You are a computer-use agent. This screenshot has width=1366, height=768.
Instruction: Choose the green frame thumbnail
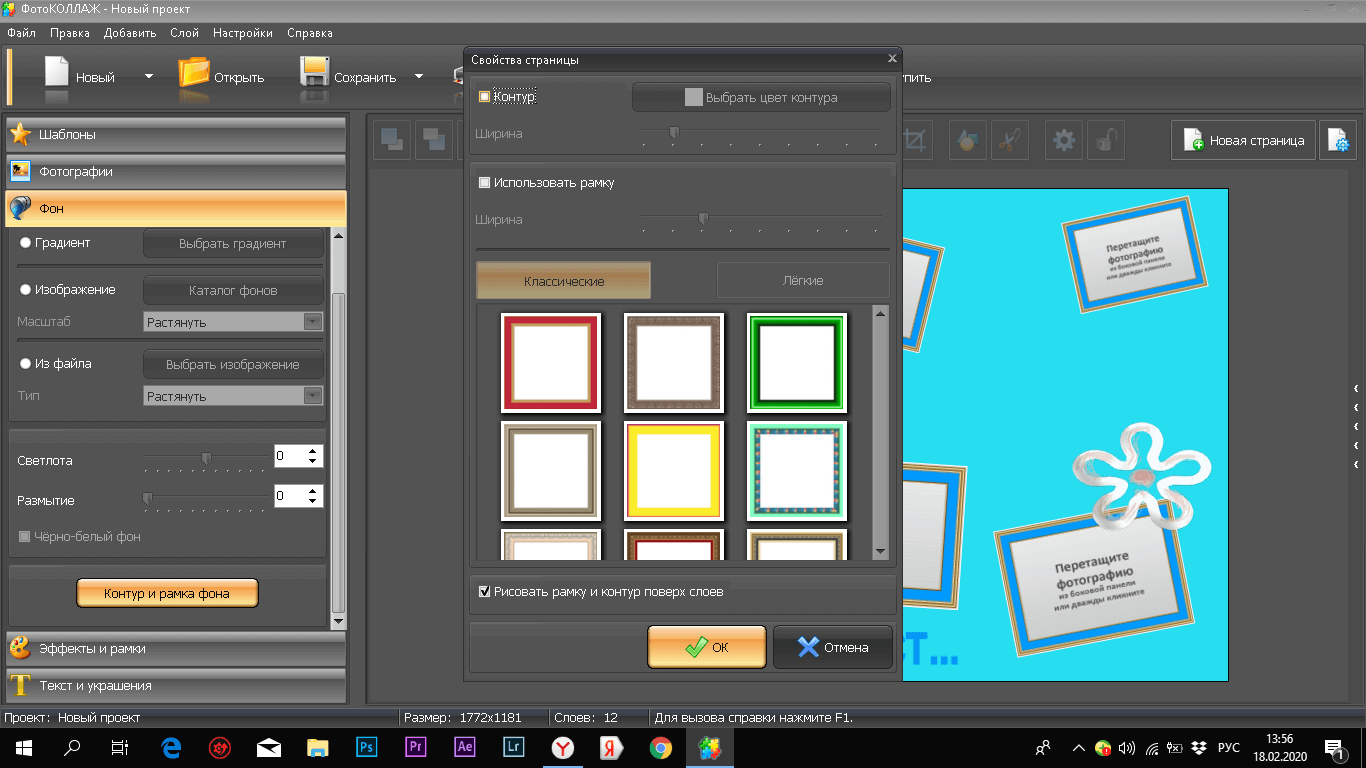coord(797,363)
